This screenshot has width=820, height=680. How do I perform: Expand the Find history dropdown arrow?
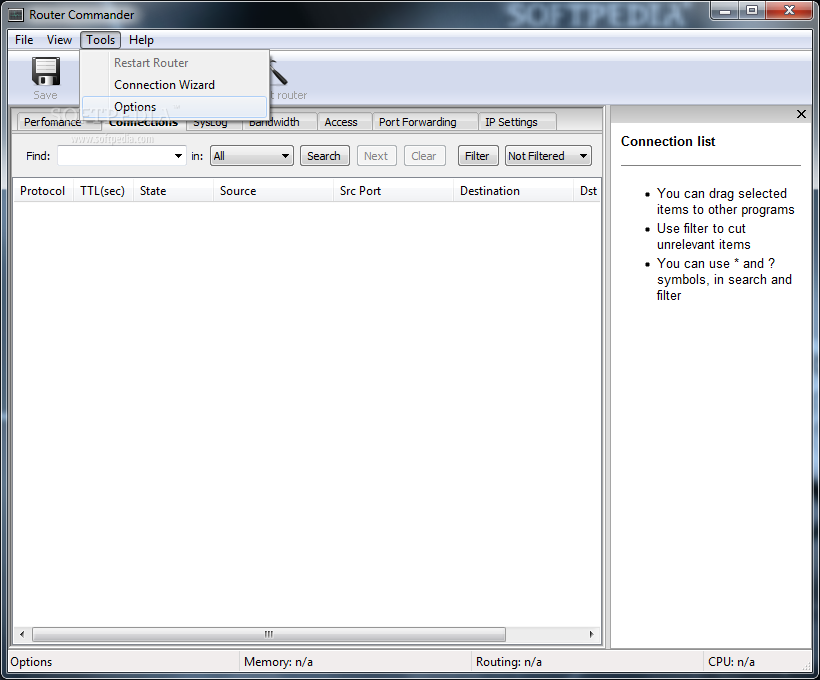tap(178, 156)
